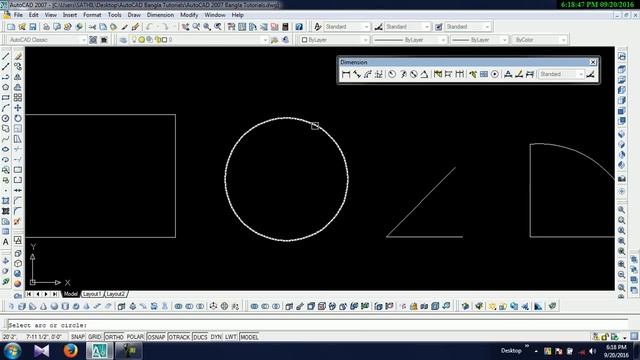Click the MODEL button in status bar
This screenshot has height=360, width=640.
pyautogui.click(x=249, y=337)
